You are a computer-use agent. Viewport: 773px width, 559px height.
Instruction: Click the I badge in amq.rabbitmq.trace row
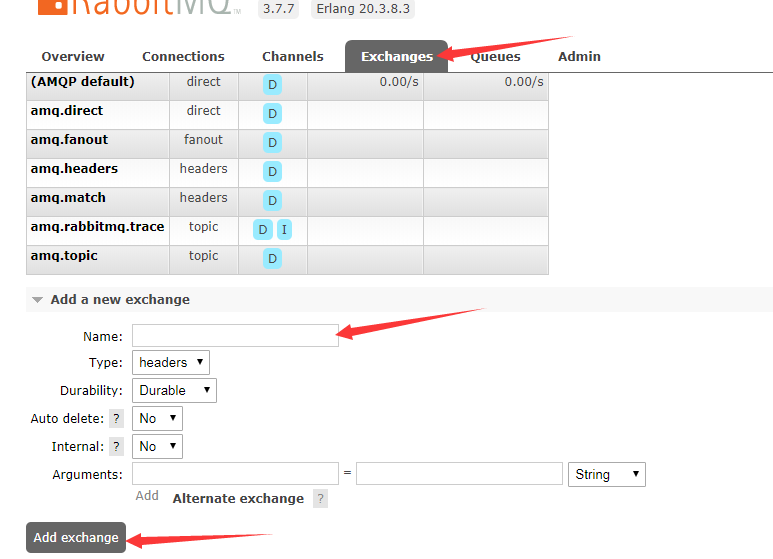click(x=284, y=230)
